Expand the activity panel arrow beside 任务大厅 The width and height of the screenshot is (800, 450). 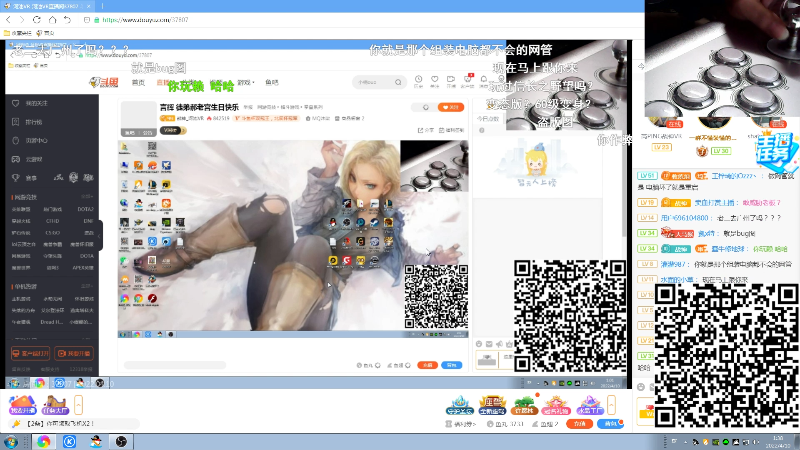pyautogui.click(x=79, y=406)
